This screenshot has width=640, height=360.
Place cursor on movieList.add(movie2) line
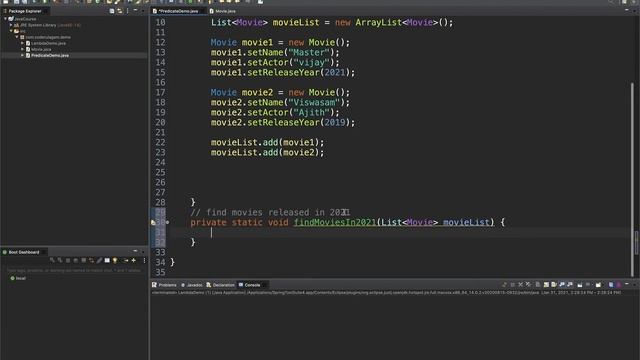[x=267, y=152]
